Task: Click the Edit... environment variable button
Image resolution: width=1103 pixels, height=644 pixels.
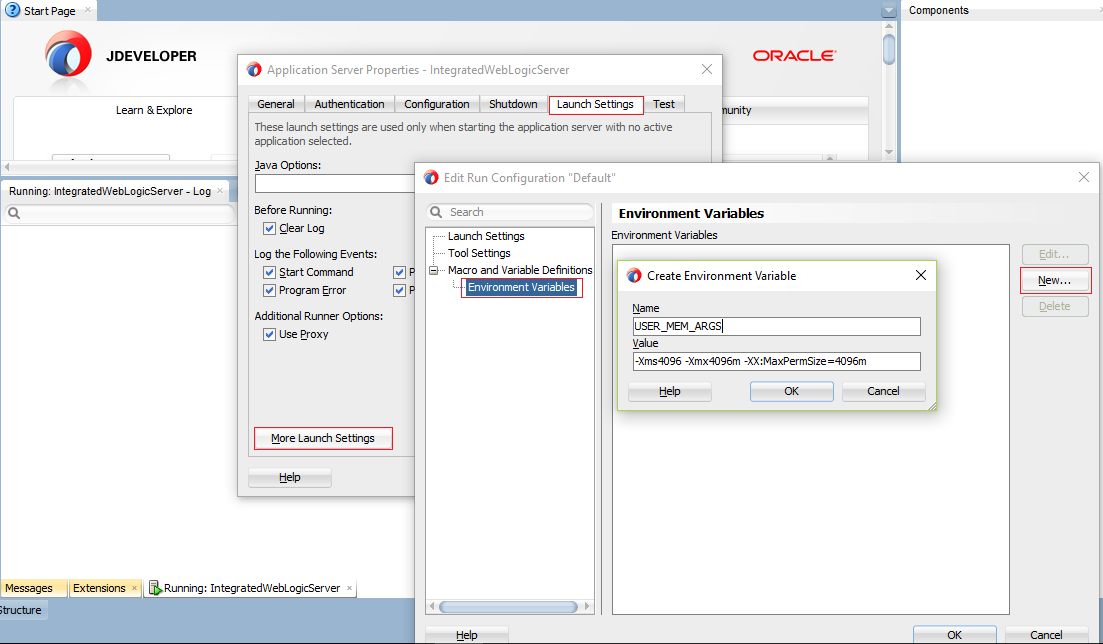Action: pyautogui.click(x=1054, y=254)
